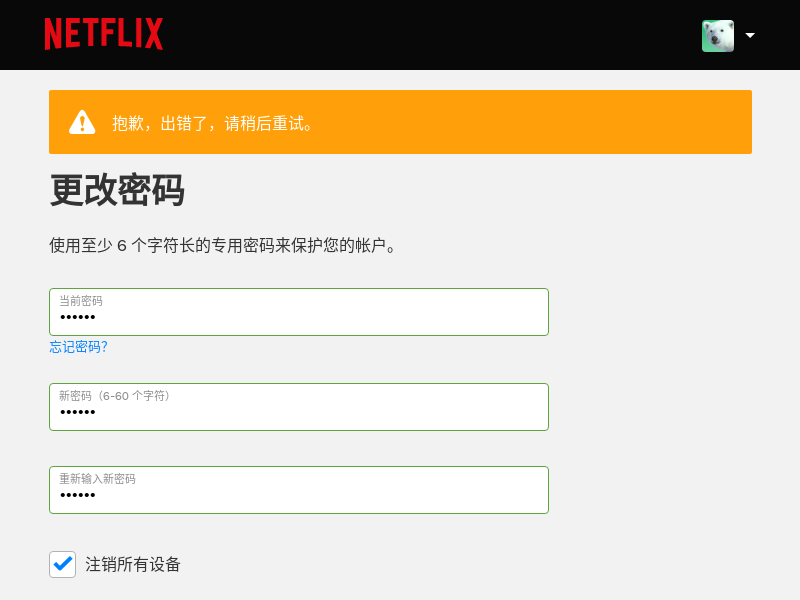The width and height of the screenshot is (800, 600).
Task: Focus the 重新输入新密码 field
Action: (299, 490)
